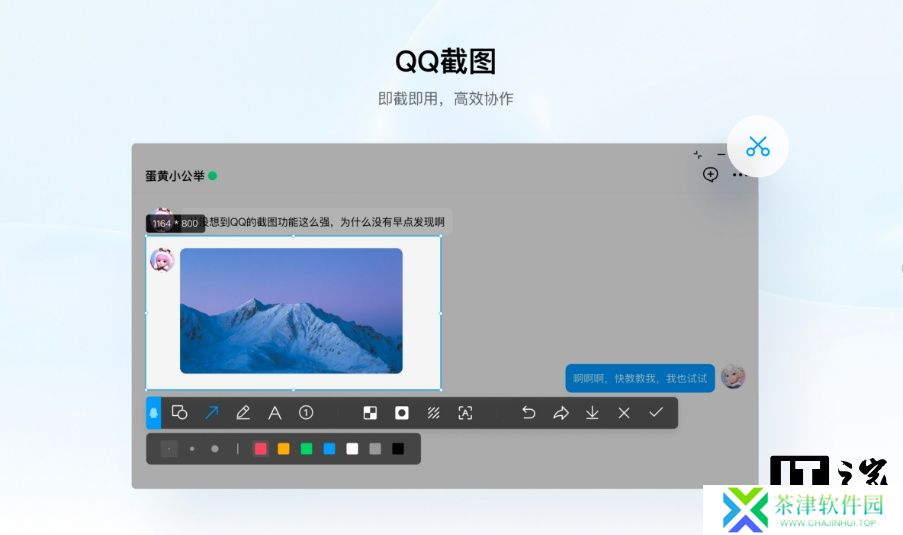Click the mountain photo in the chat
Viewport: 903px width, 535px height.
[x=291, y=311]
